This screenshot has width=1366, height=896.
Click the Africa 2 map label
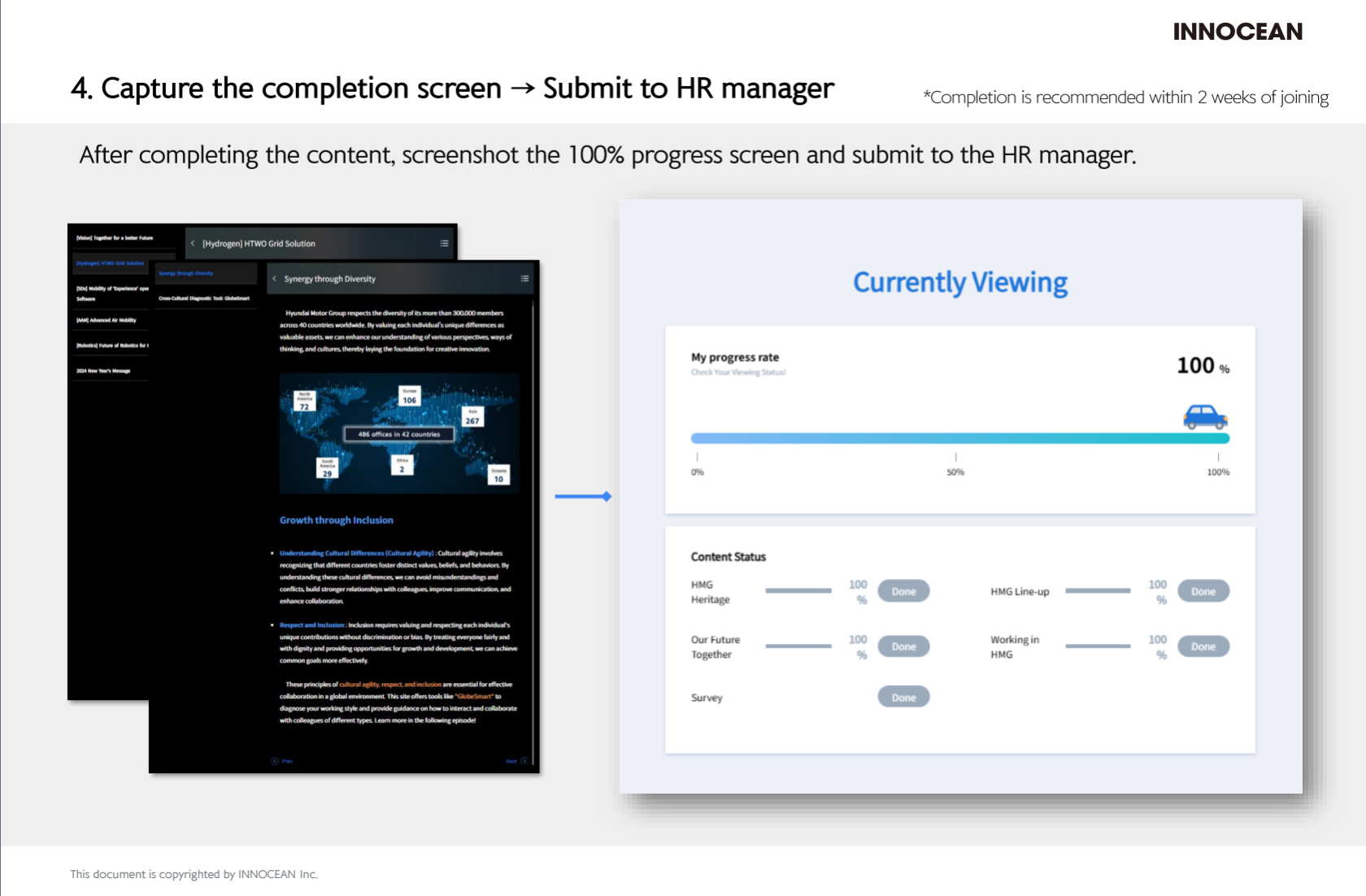[402, 465]
